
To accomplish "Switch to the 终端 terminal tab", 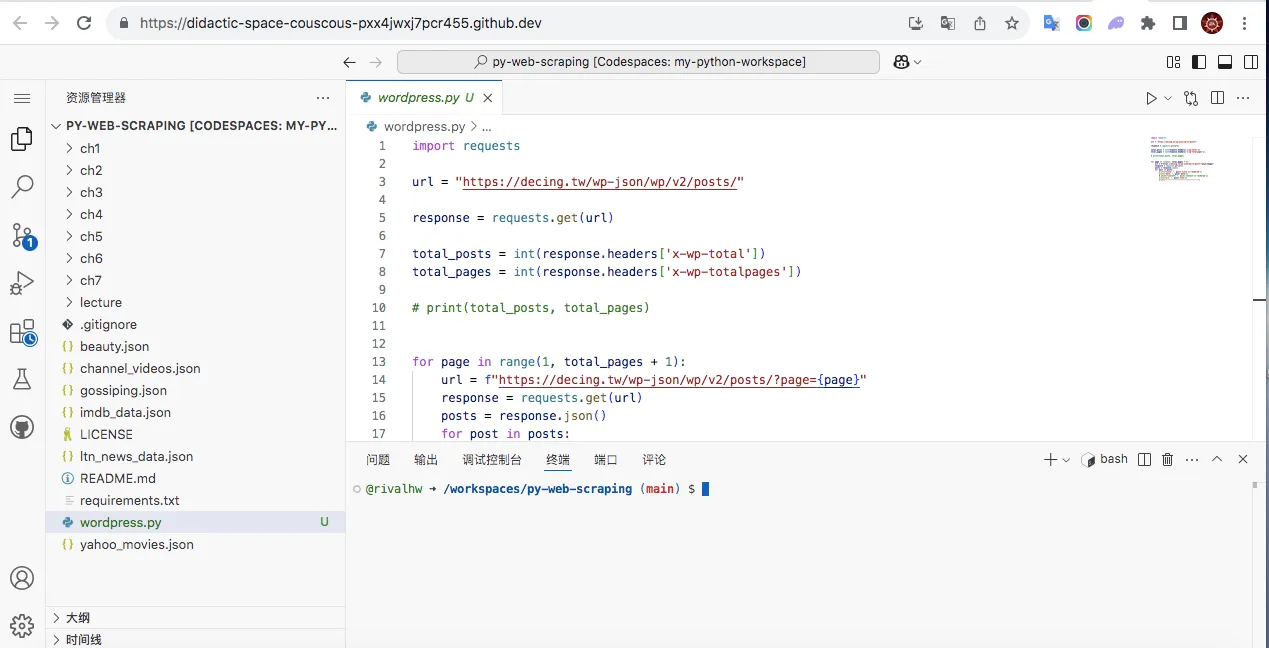I will tap(558, 460).
